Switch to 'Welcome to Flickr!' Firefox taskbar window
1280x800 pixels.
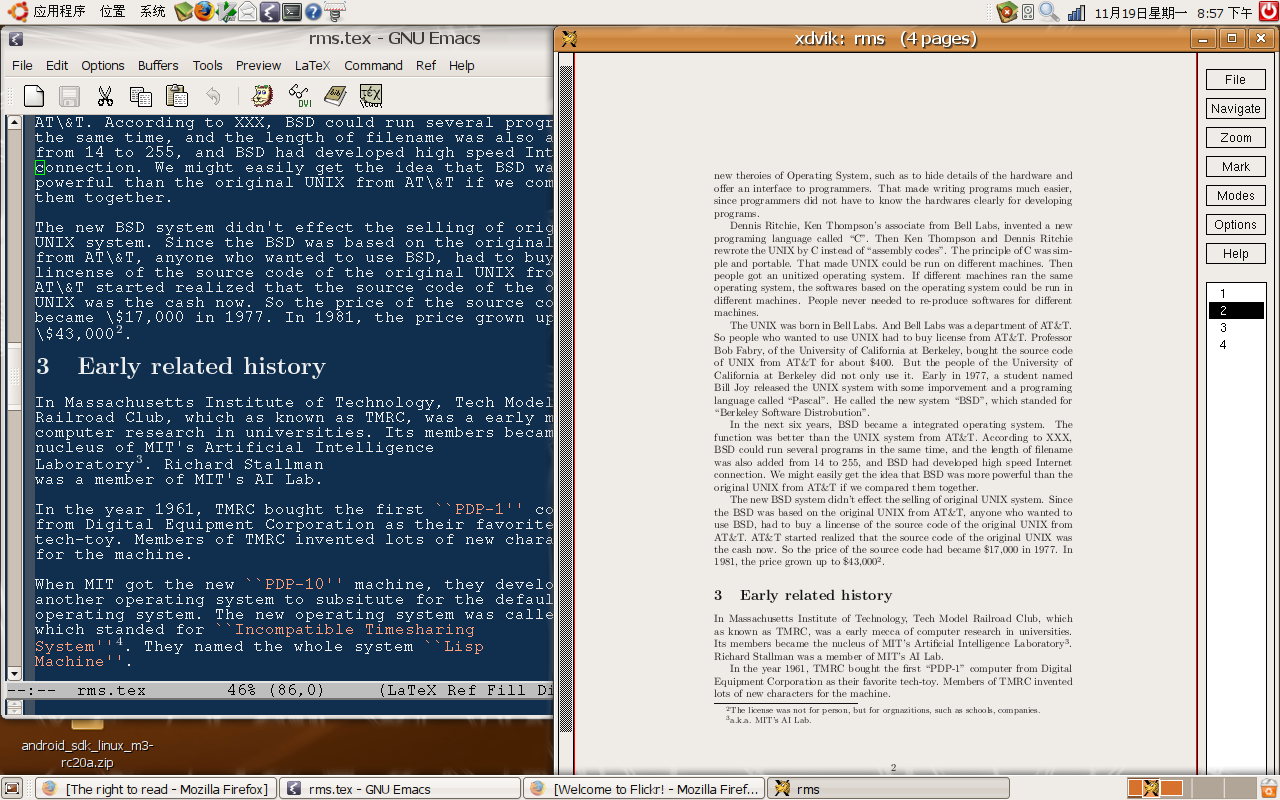point(643,789)
